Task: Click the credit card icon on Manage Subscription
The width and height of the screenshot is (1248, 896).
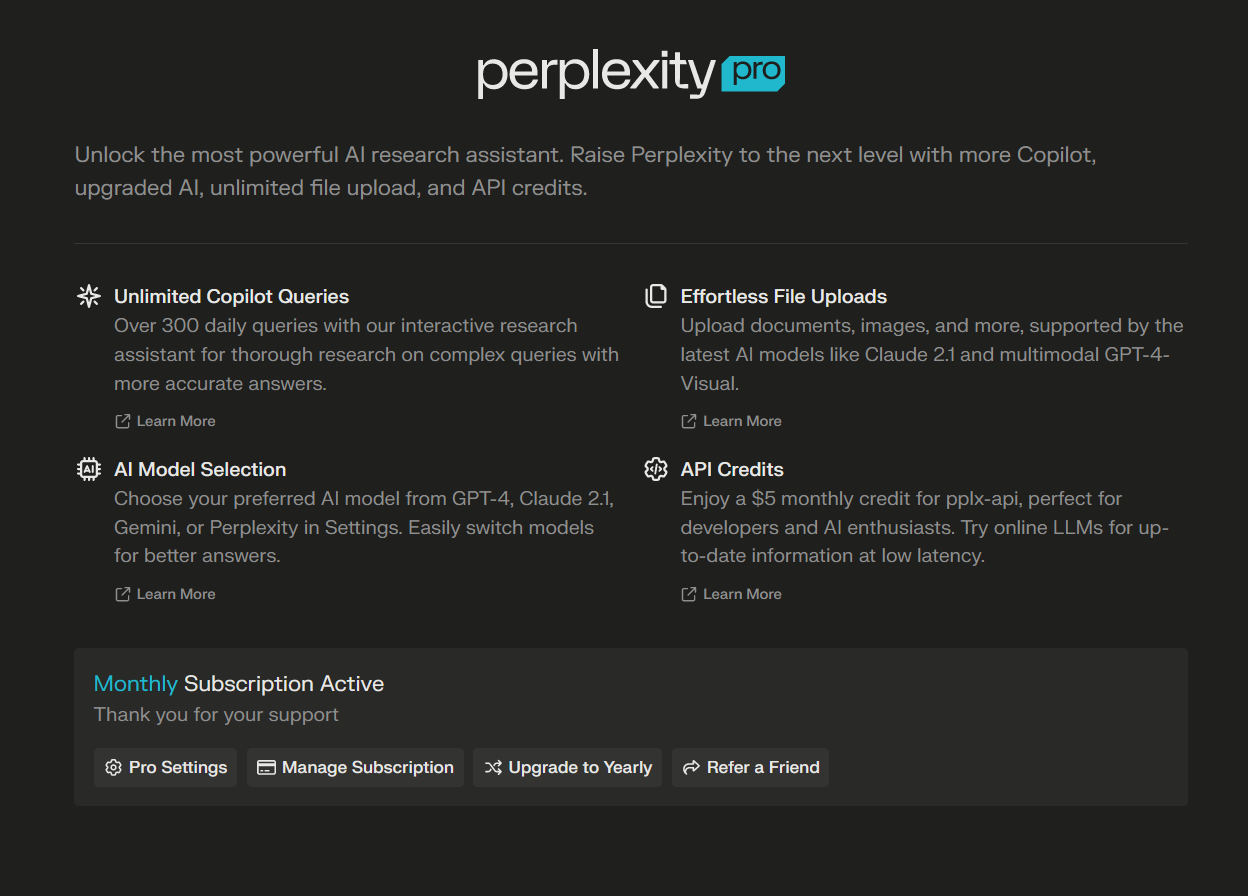Action: pyautogui.click(x=266, y=767)
